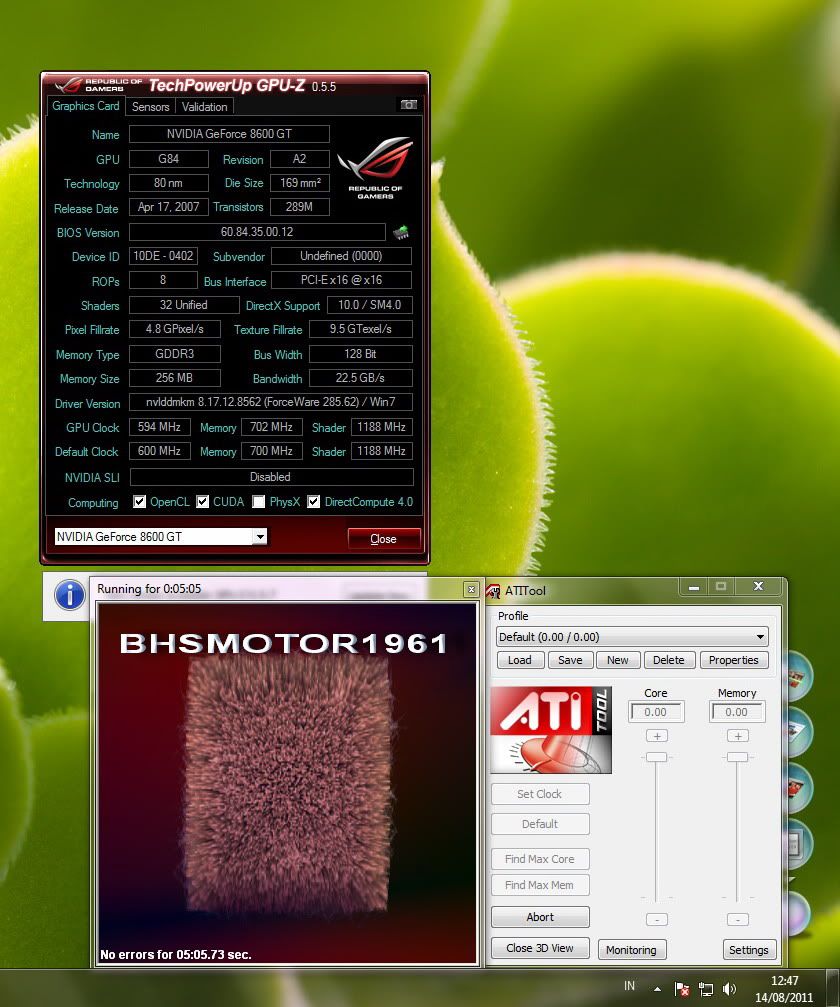
Task: Click the large ROG logo in GPU-Z
Action: (x=375, y=167)
